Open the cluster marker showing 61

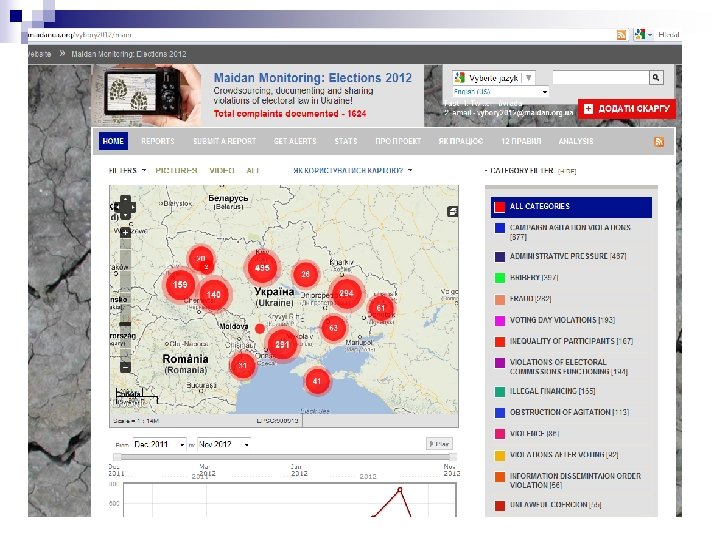tap(381, 308)
